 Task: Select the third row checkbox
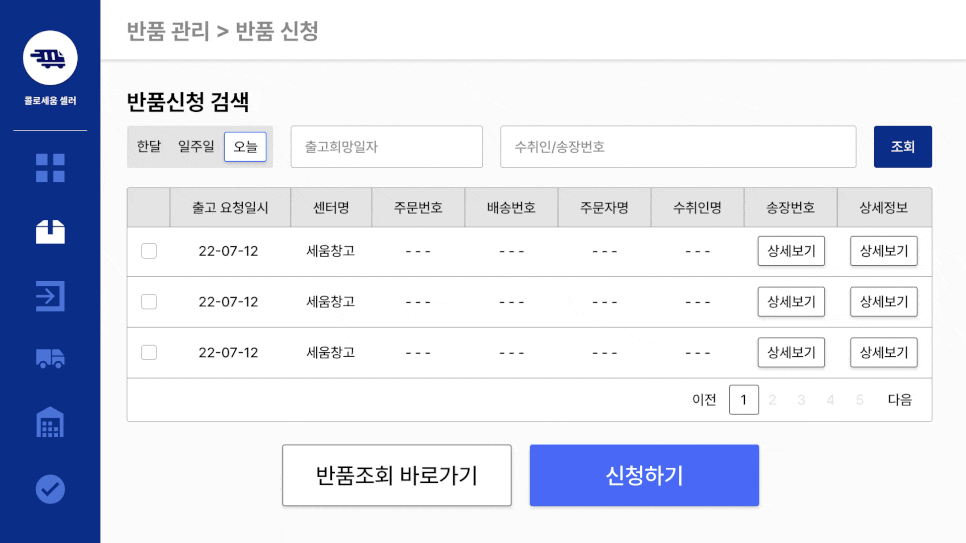pyautogui.click(x=148, y=353)
